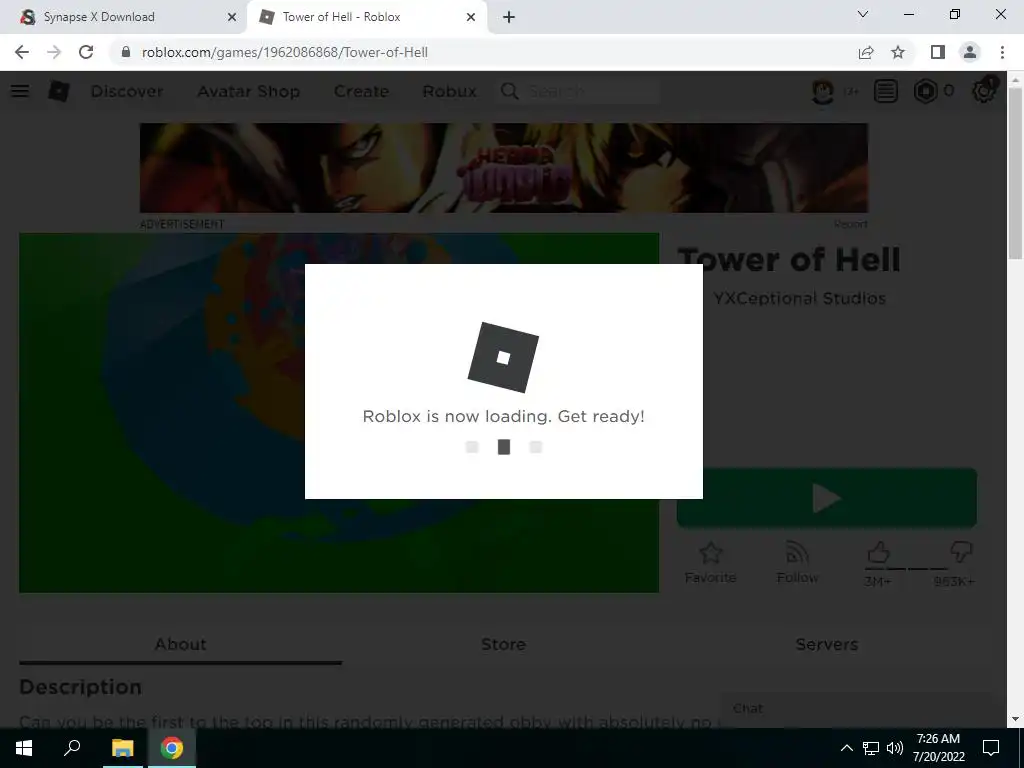The width and height of the screenshot is (1024, 768).
Task: Open Windows taskbar search
Action: click(x=72, y=748)
